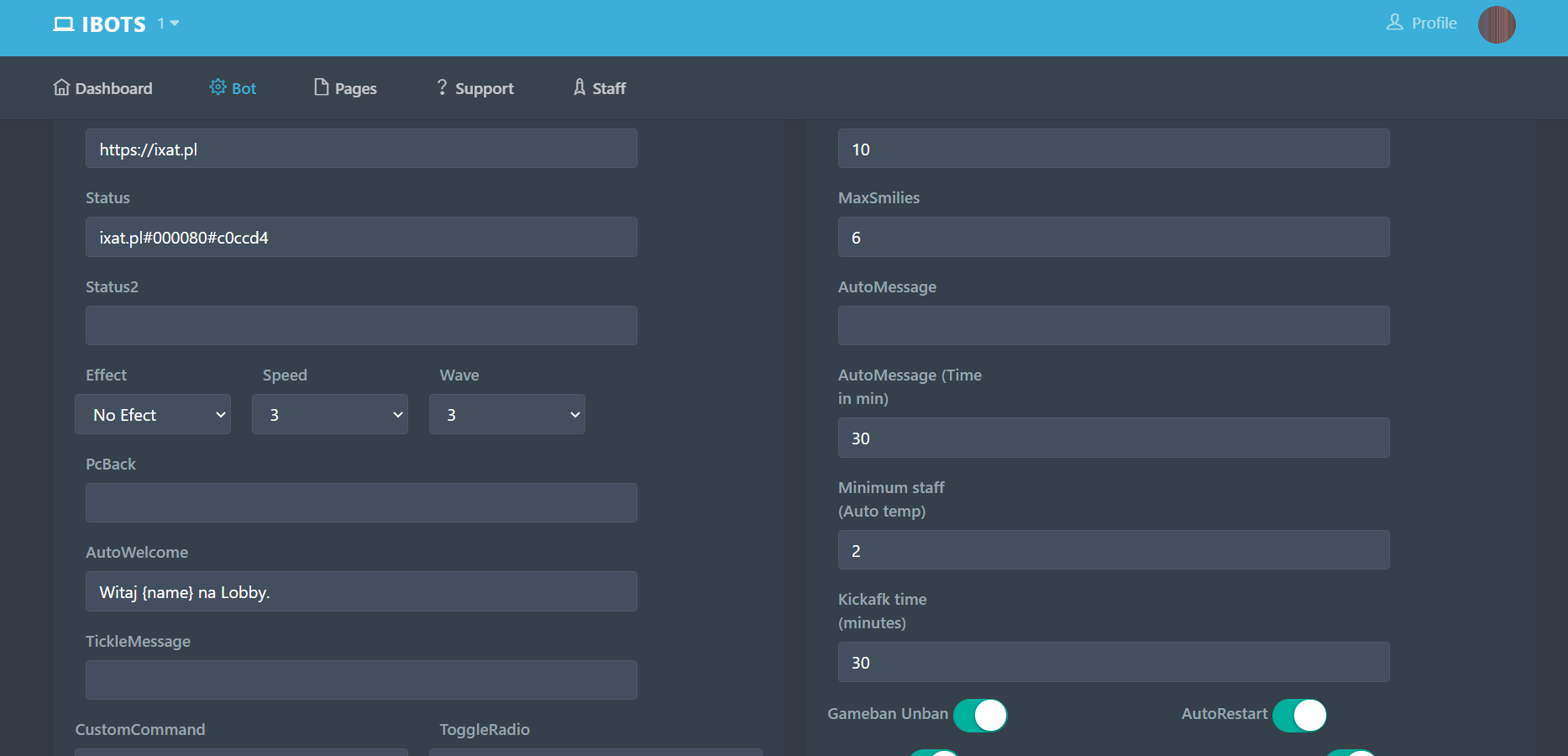Click the Support question mark icon

[x=442, y=87]
